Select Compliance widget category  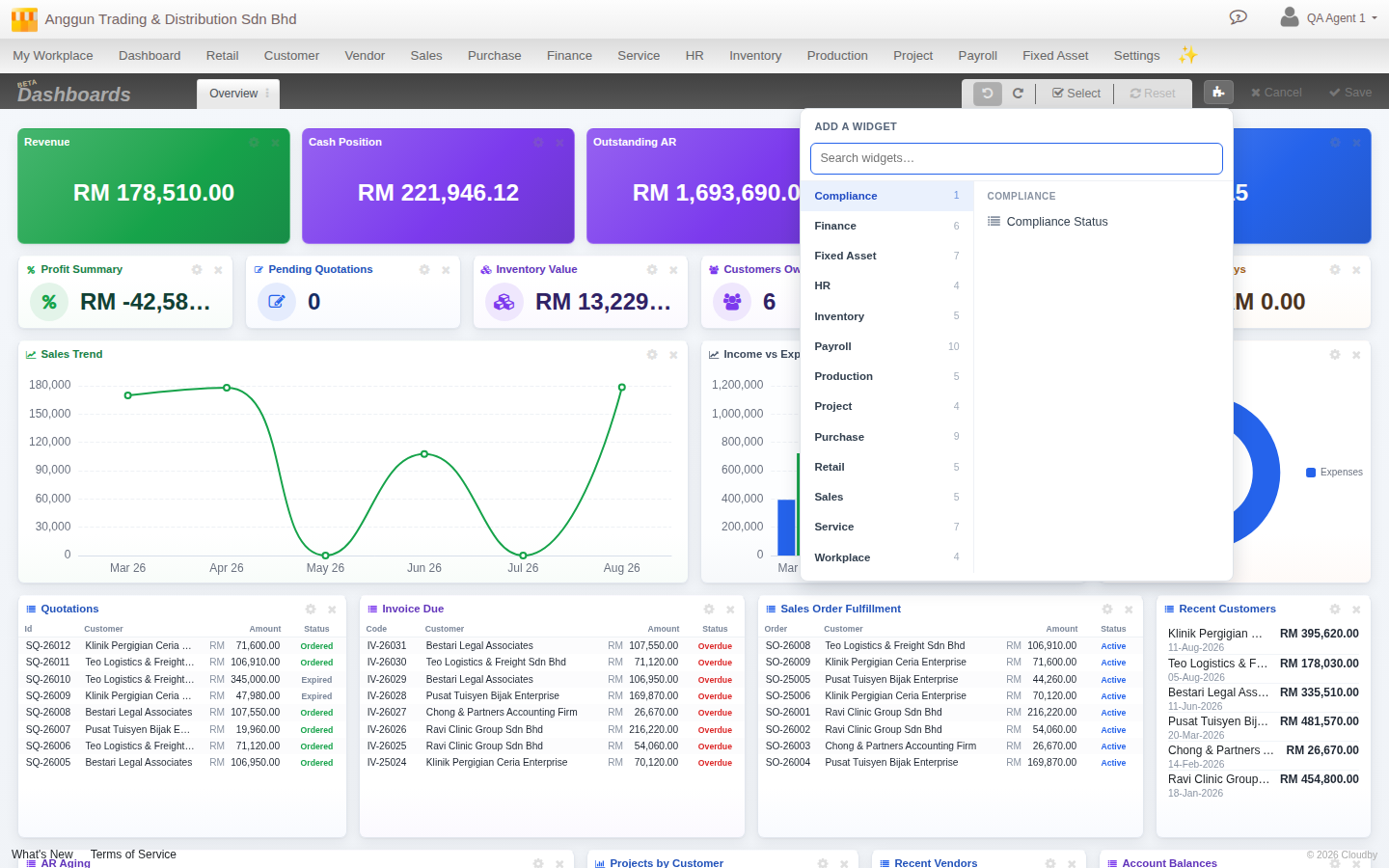coord(886,196)
